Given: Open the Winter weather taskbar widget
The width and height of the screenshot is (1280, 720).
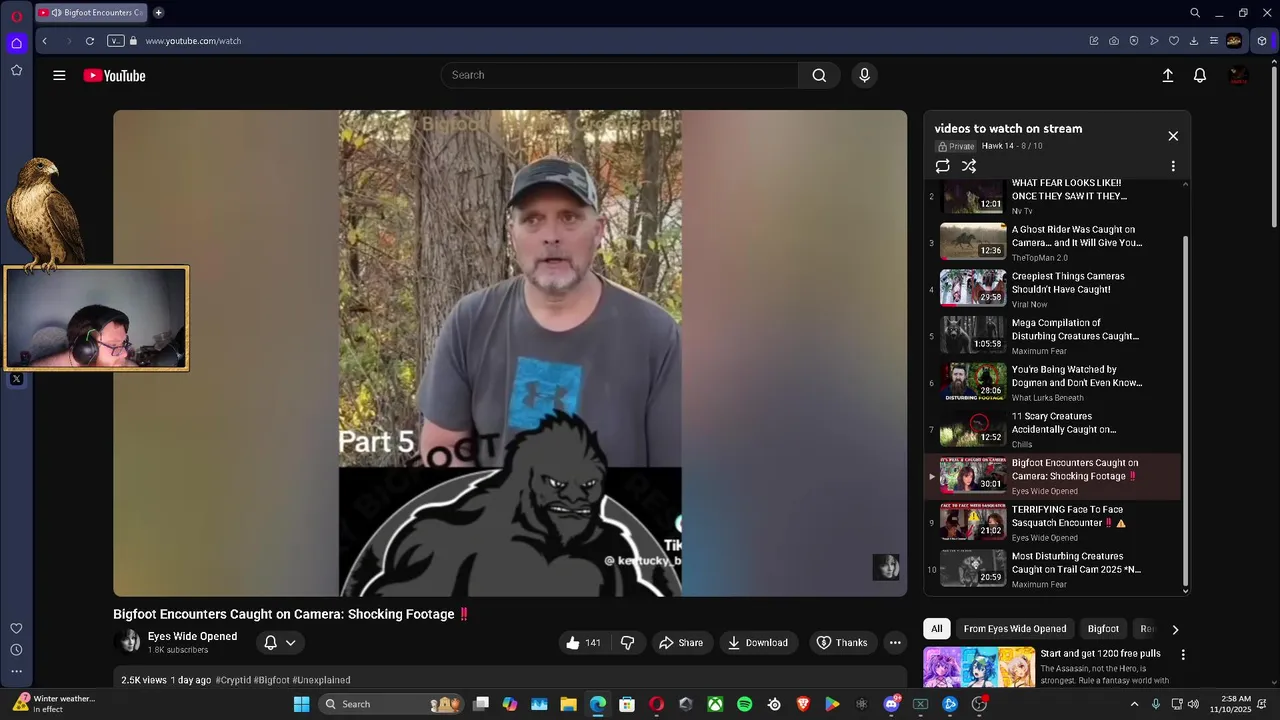Looking at the screenshot, I should pyautogui.click(x=55, y=704).
